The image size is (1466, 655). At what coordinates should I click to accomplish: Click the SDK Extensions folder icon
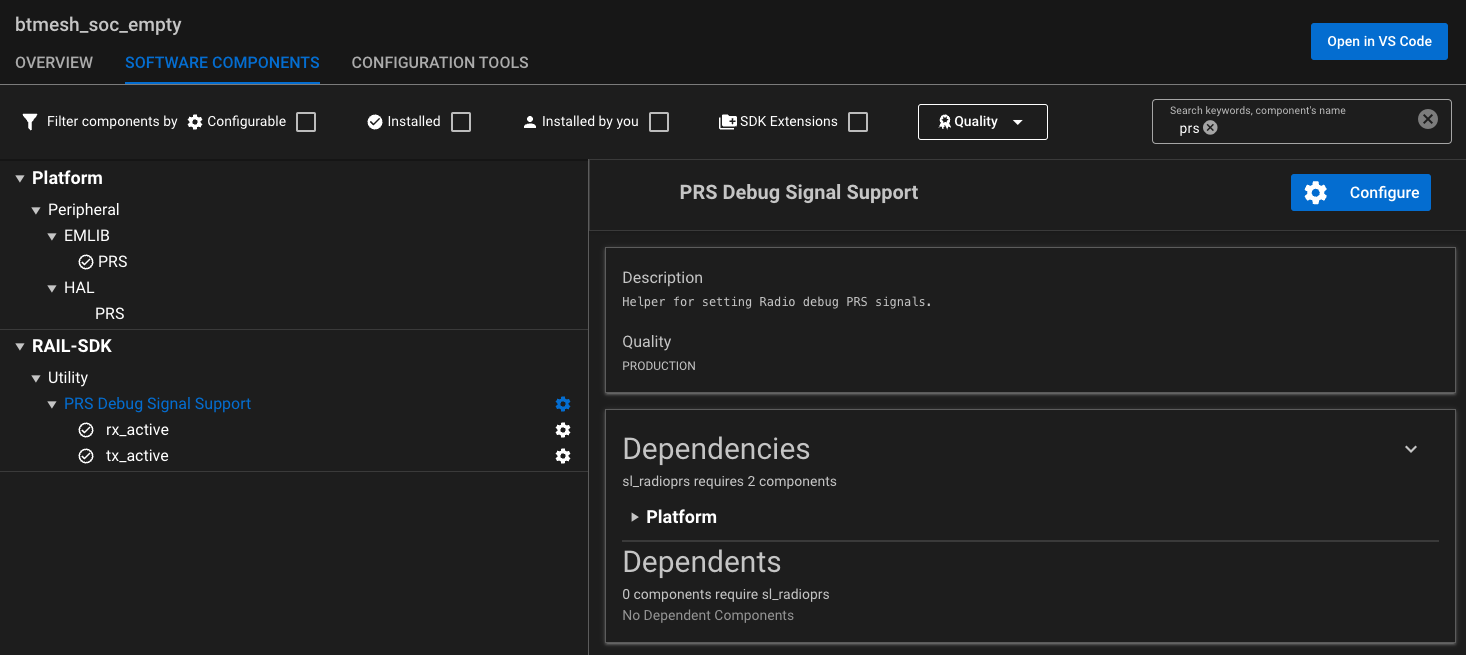coord(728,122)
